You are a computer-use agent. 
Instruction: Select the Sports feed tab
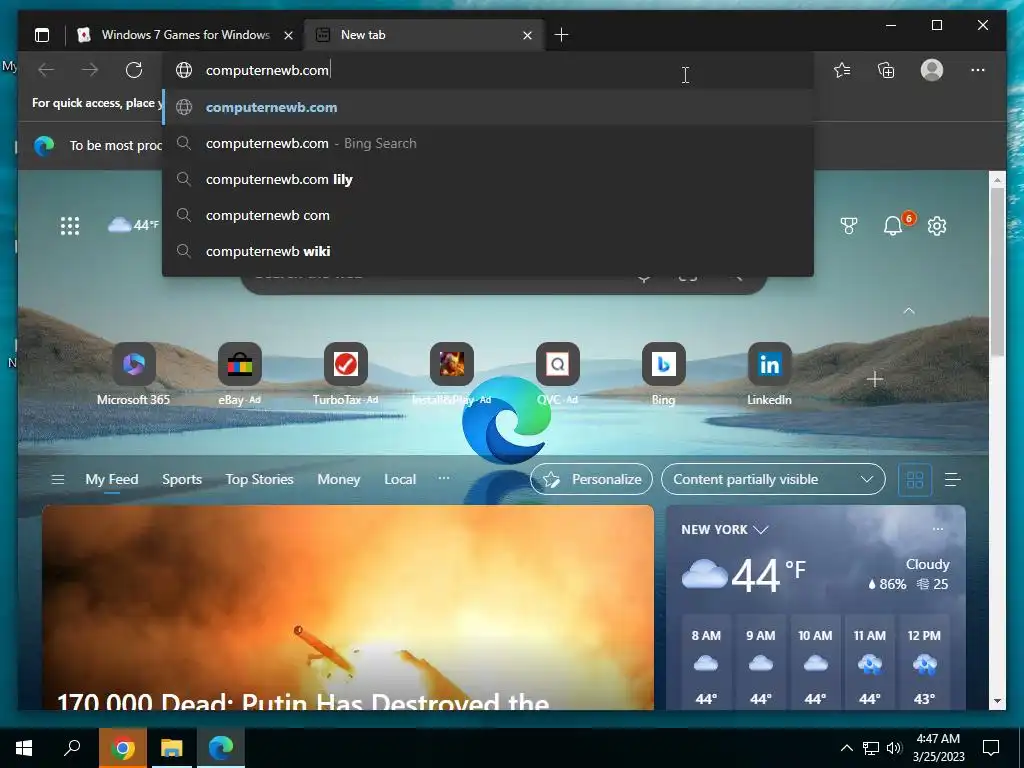pos(182,479)
